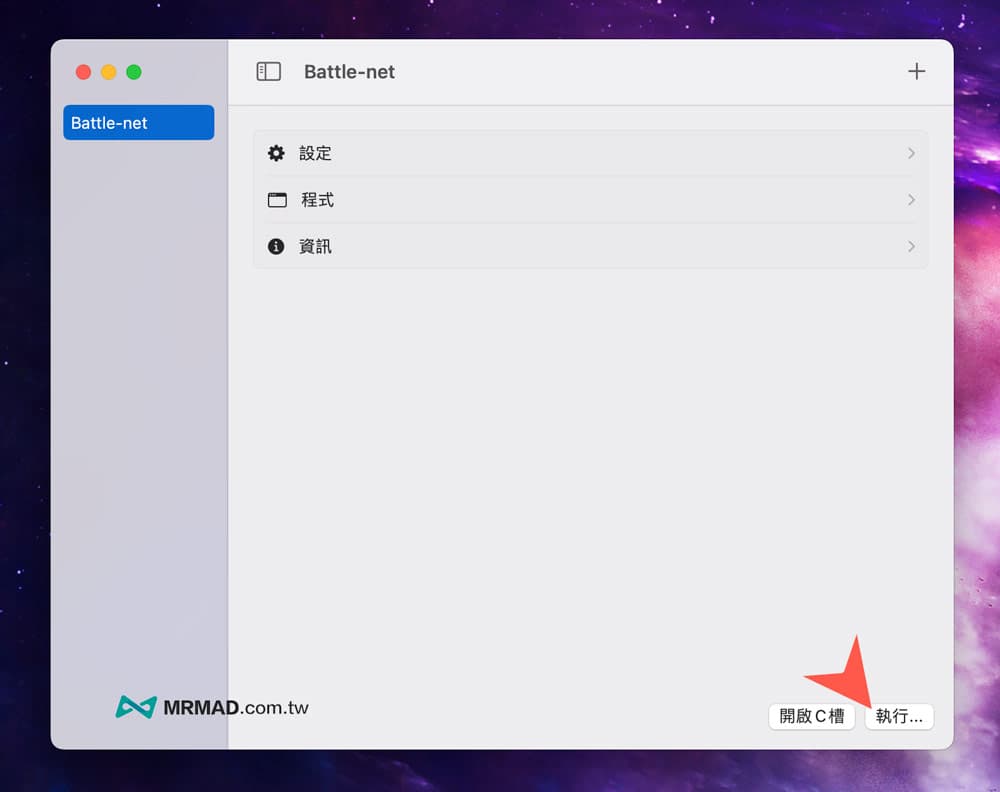Select the Battle-net bottle in the sidebar

click(138, 123)
